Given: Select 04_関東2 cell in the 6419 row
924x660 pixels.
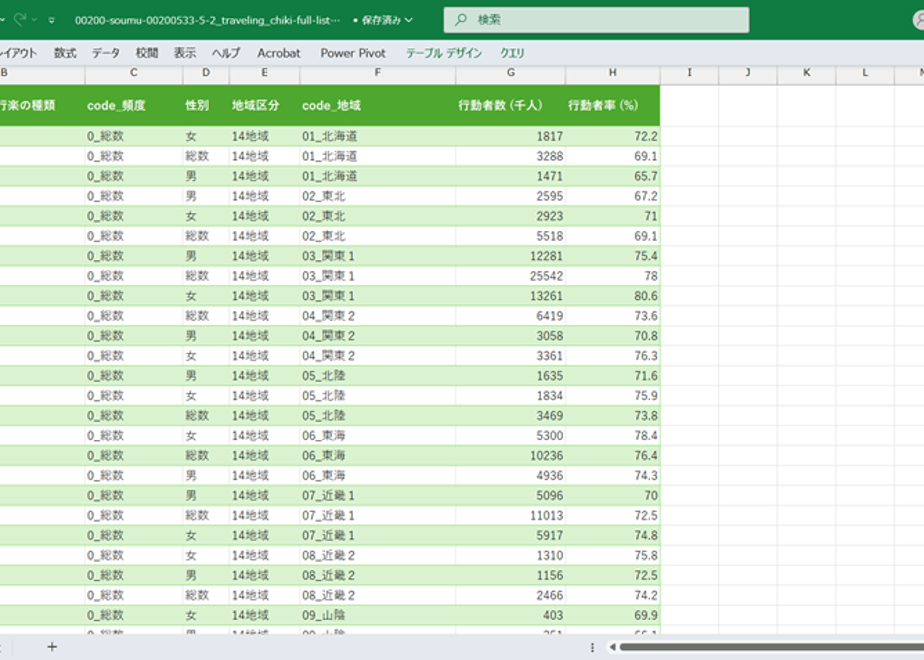Looking at the screenshot, I should 377,316.
